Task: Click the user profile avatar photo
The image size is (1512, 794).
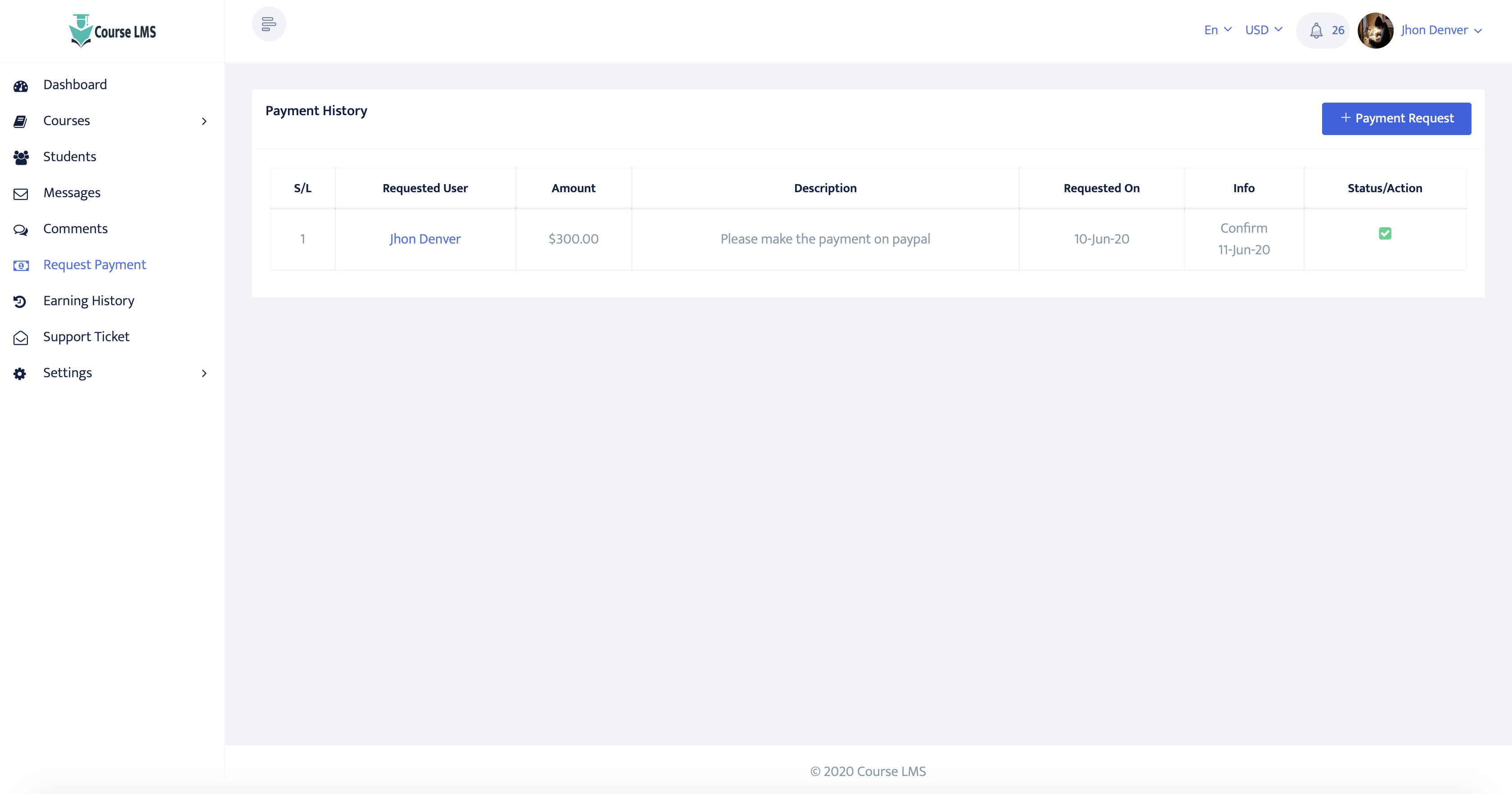Action: coord(1375,31)
